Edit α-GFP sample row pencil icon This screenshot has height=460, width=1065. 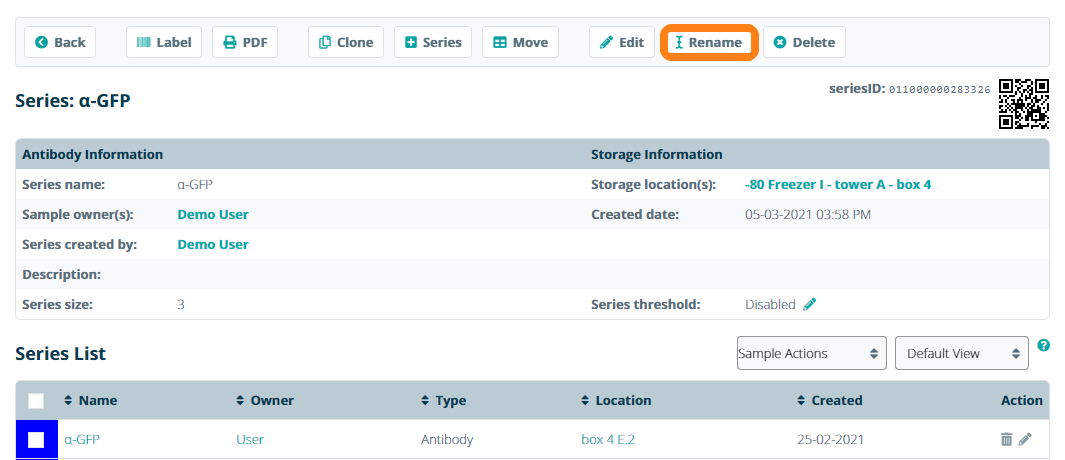(1025, 439)
